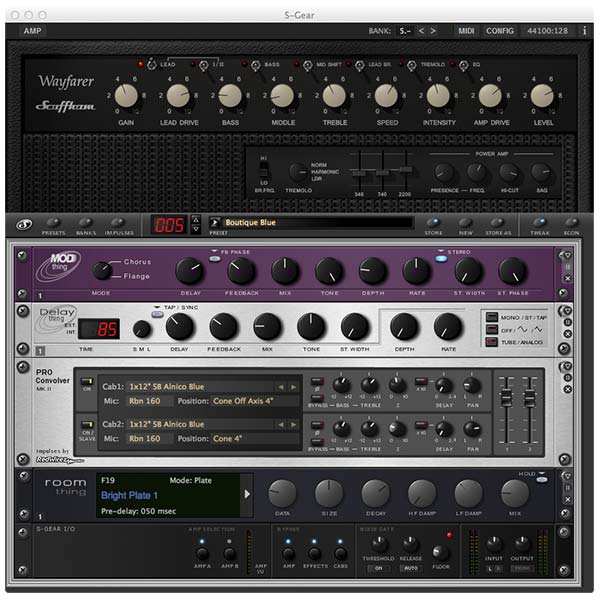
Task: Click the Room Thing Size knob
Action: [x=329, y=494]
